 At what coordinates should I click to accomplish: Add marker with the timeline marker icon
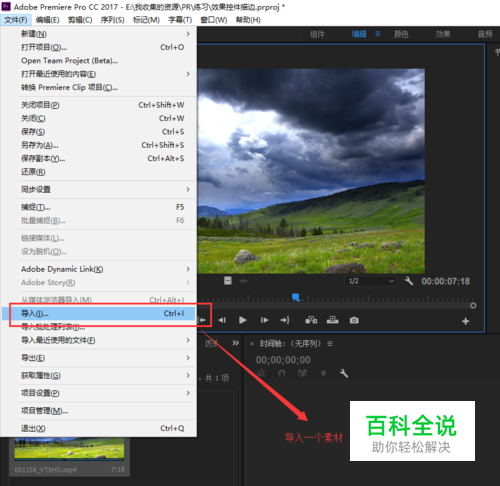point(323,373)
